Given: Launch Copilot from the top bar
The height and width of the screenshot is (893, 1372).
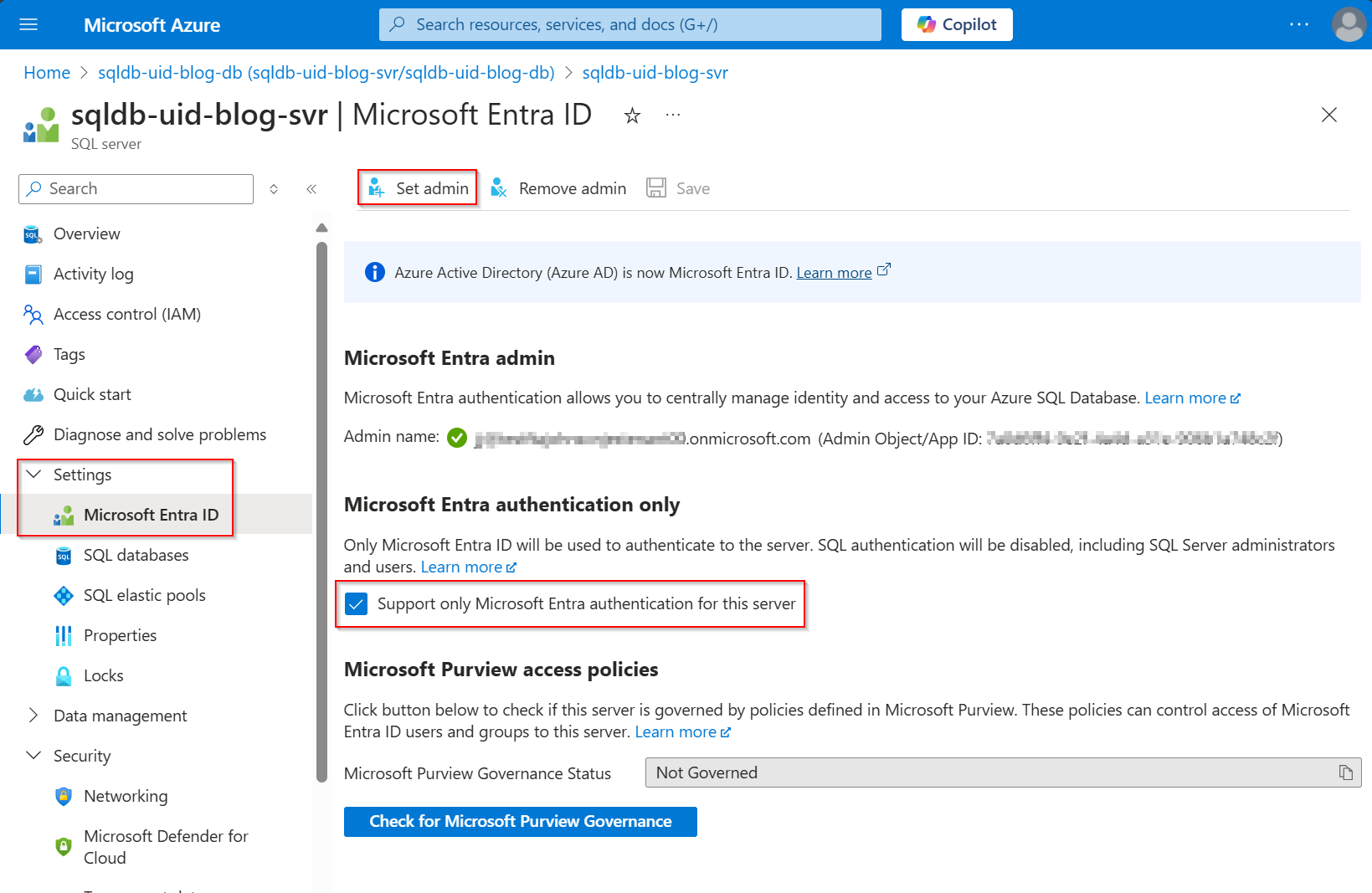Looking at the screenshot, I should point(956,24).
